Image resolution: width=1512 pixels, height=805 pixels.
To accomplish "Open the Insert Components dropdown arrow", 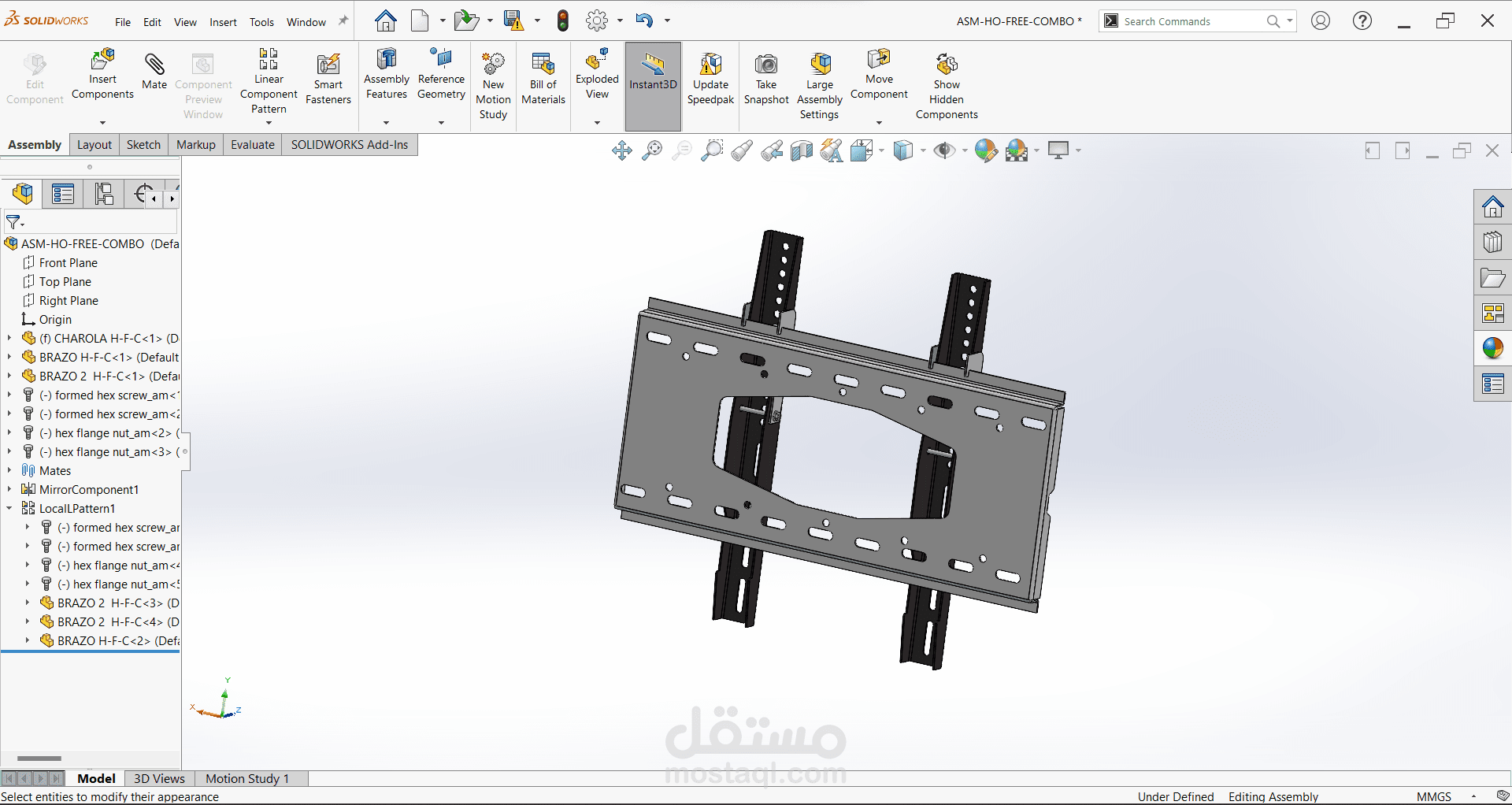I will 102,123.
